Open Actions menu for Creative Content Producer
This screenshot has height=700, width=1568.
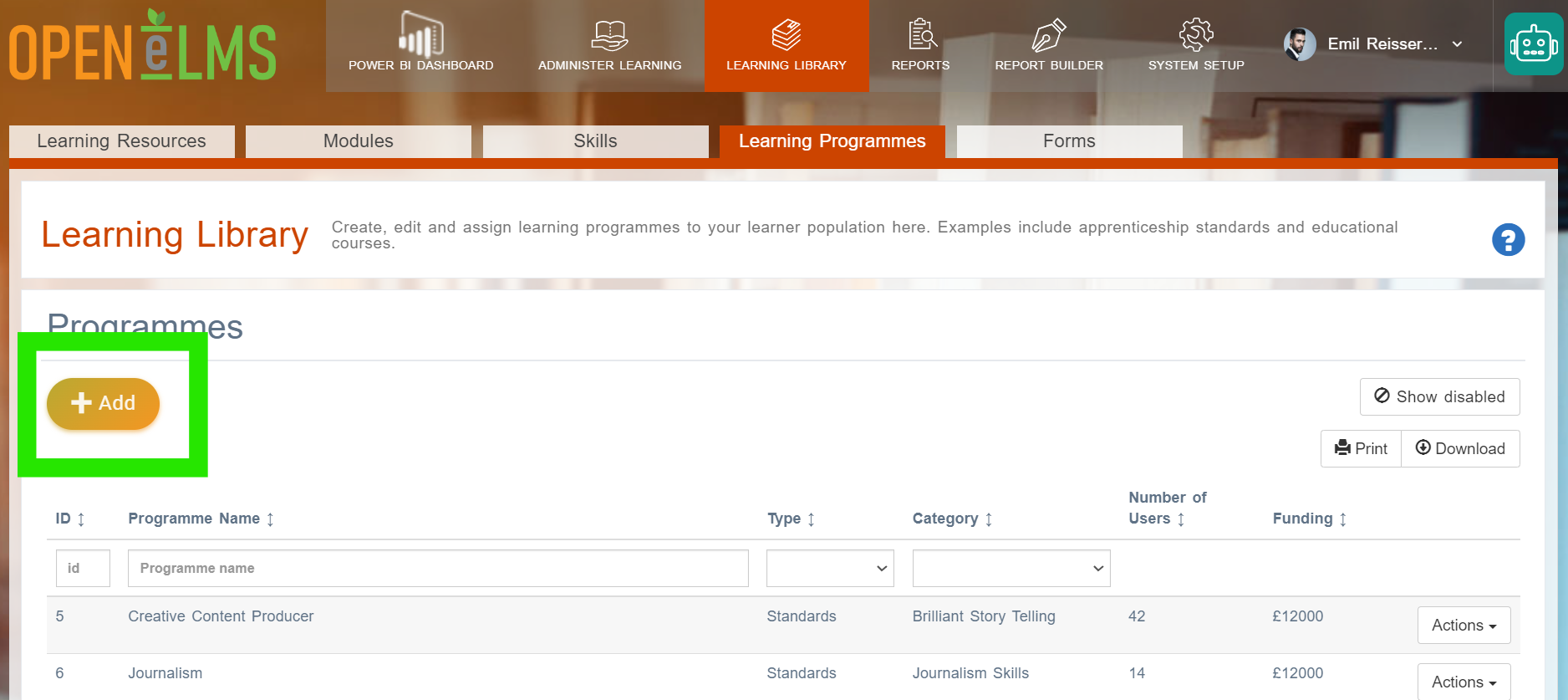1464,625
